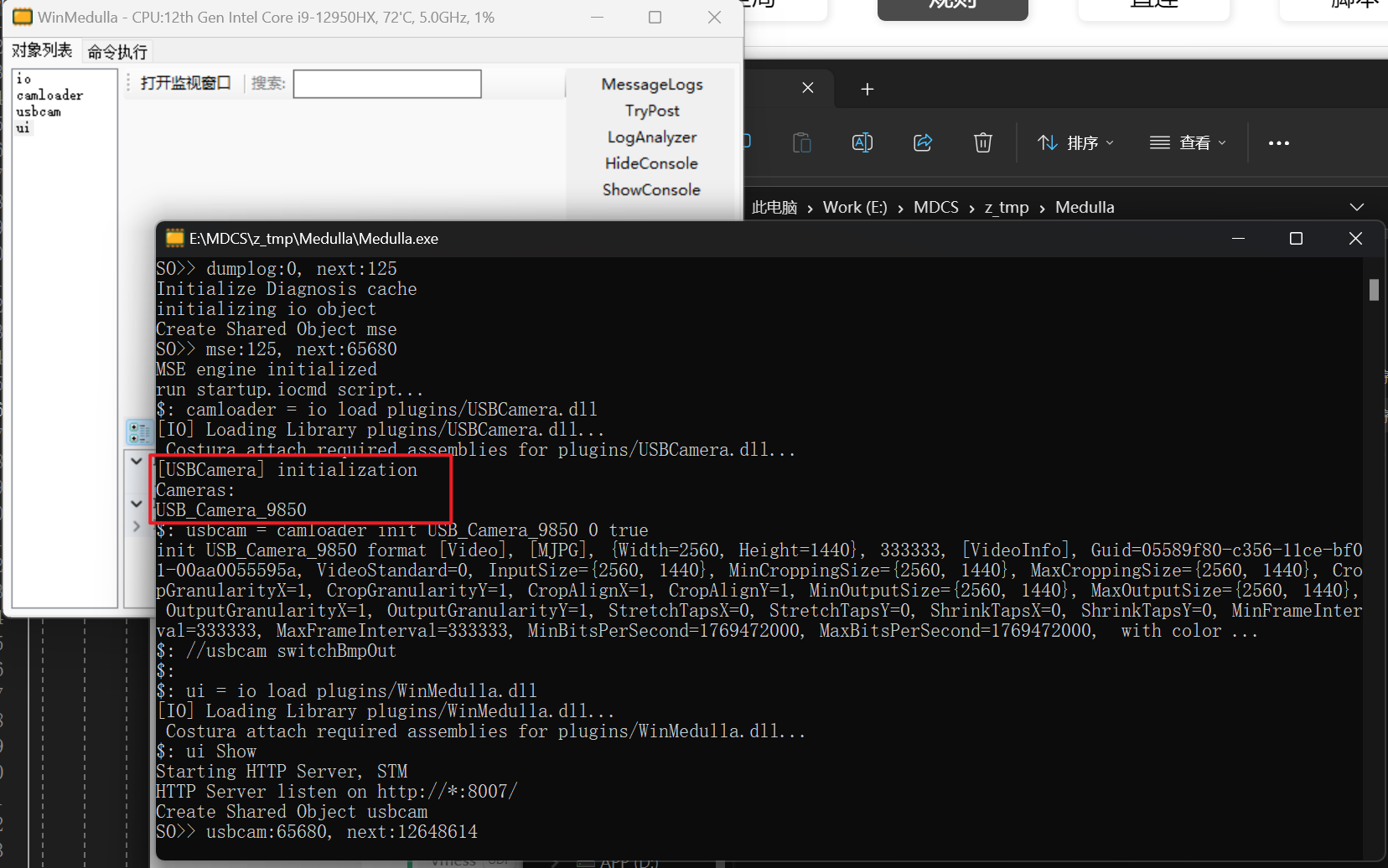Click the trash delete icon
Screen dimensions: 1388x868
point(983,143)
